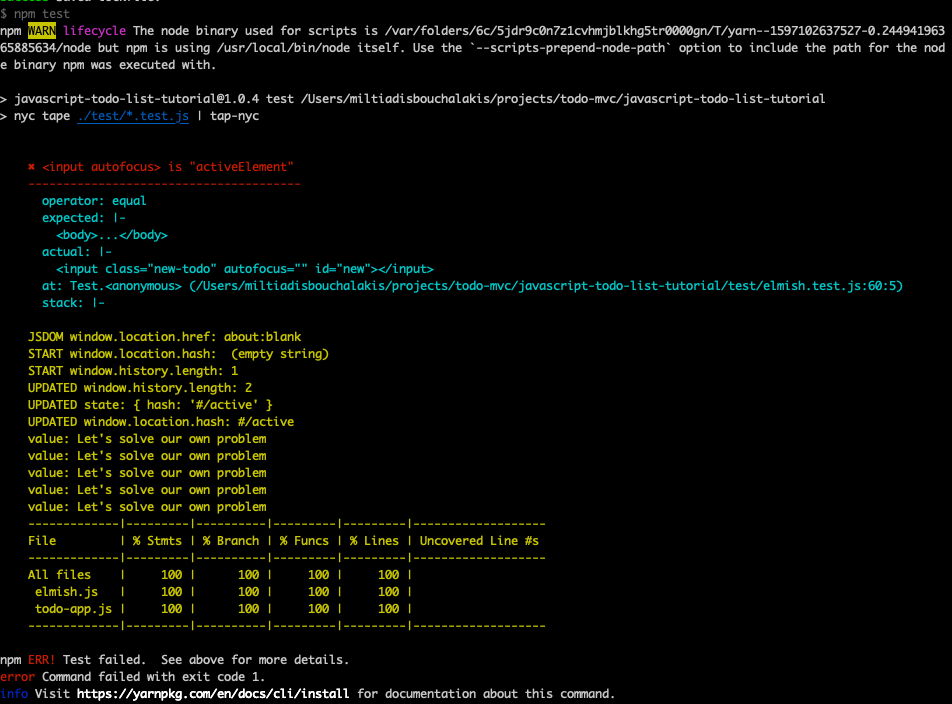The image size is (952, 704).
Task: Select the 'All files' coverage row label
Action: (60, 575)
